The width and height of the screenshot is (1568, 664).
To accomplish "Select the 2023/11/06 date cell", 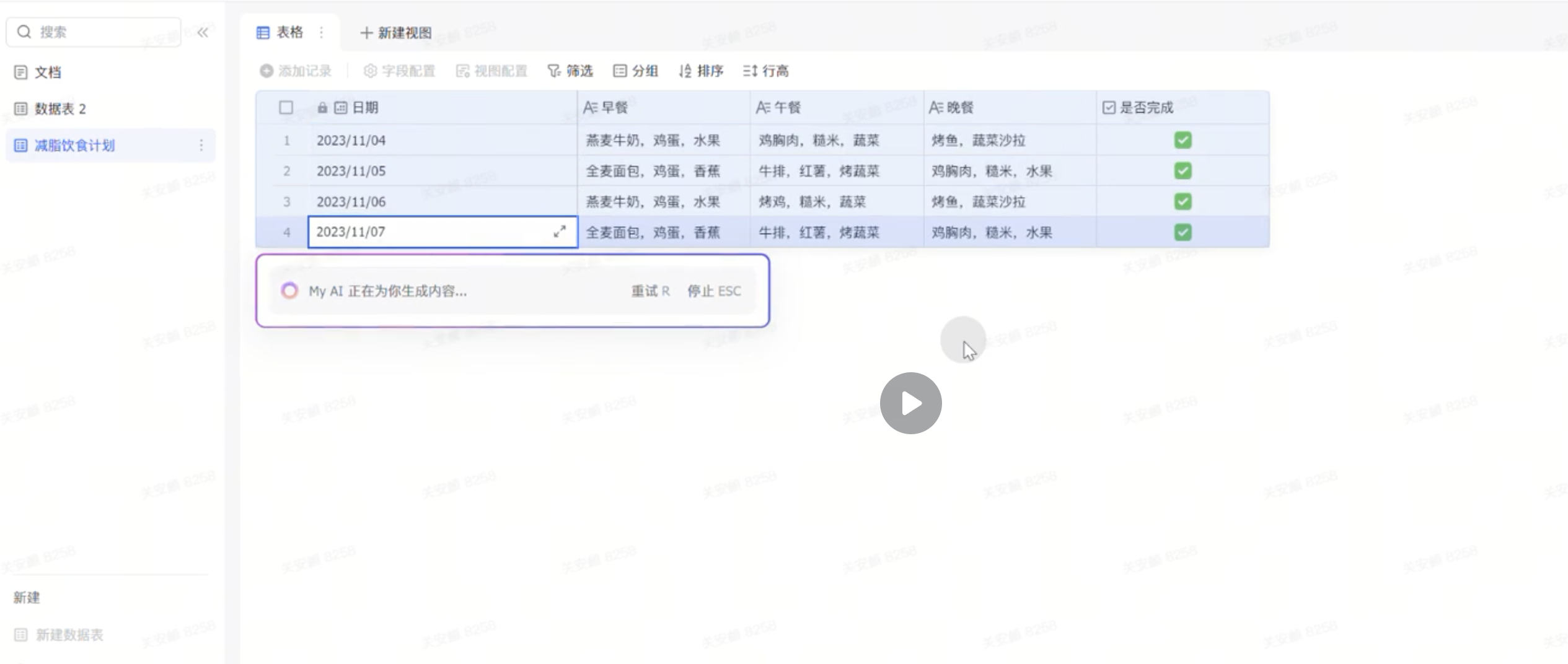I will click(443, 201).
